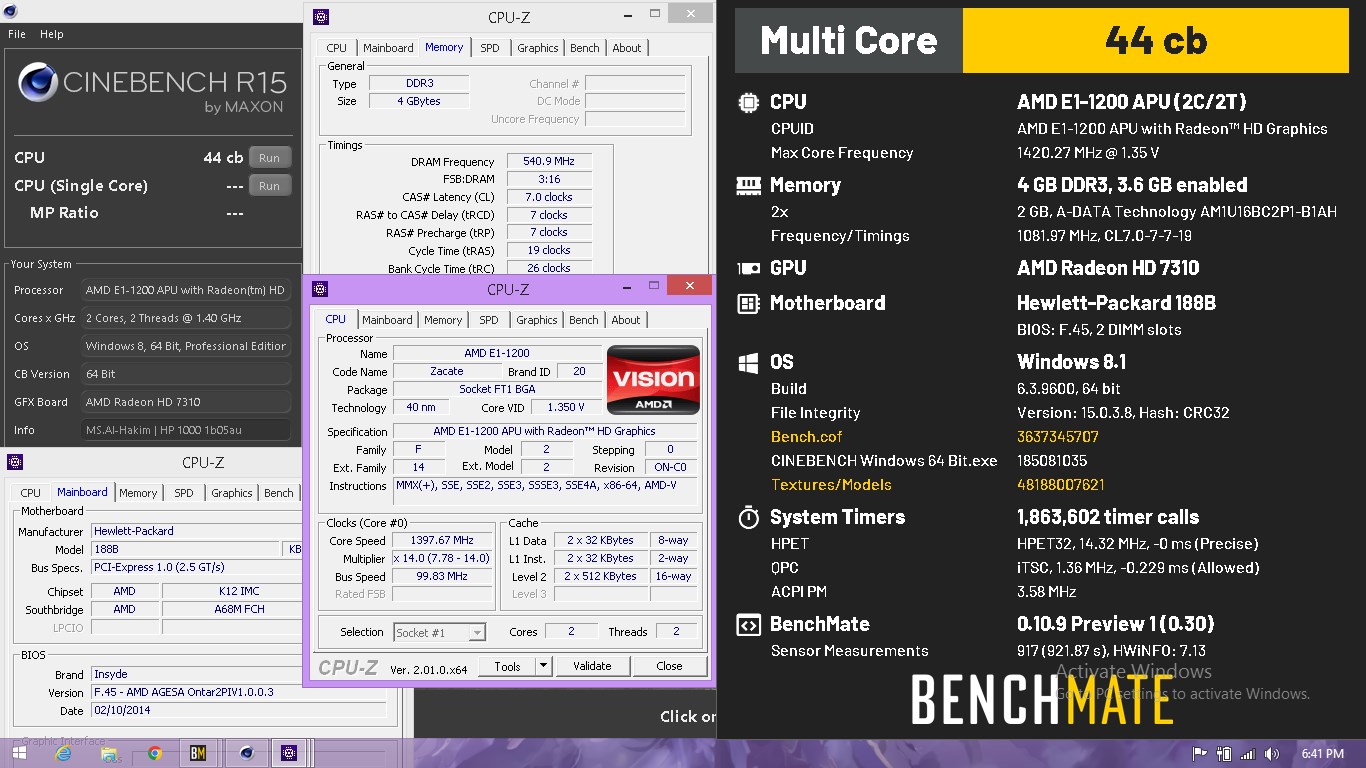Run the CPU (Single Core) test

coord(269,186)
